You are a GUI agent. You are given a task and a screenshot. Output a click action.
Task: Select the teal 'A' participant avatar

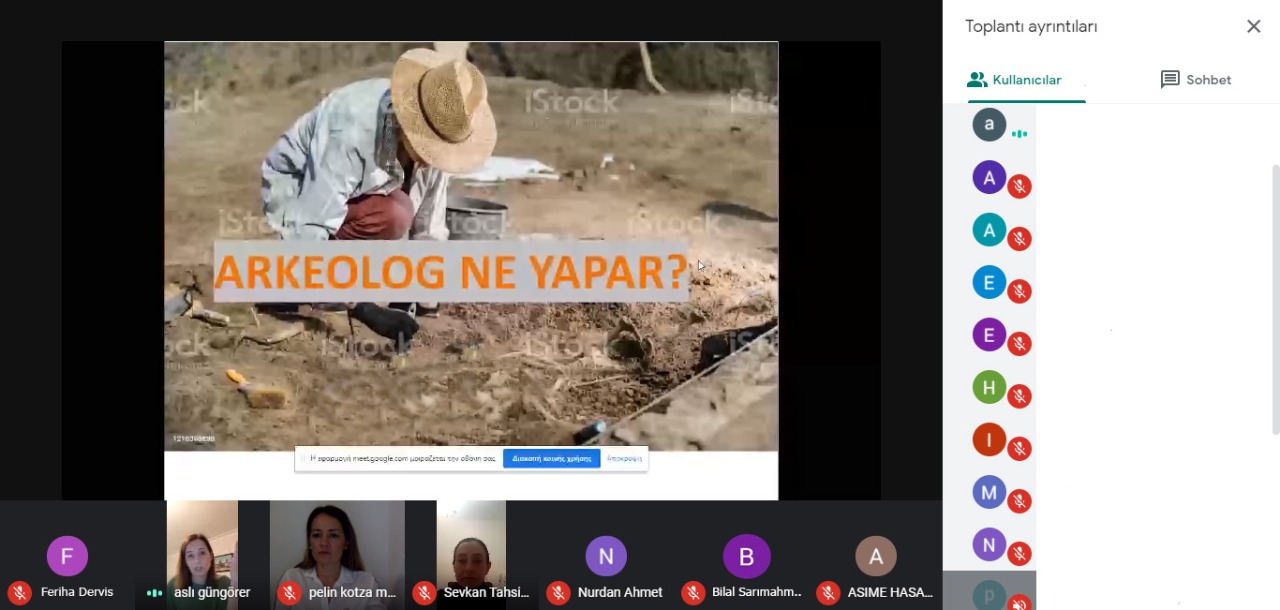pos(989,230)
